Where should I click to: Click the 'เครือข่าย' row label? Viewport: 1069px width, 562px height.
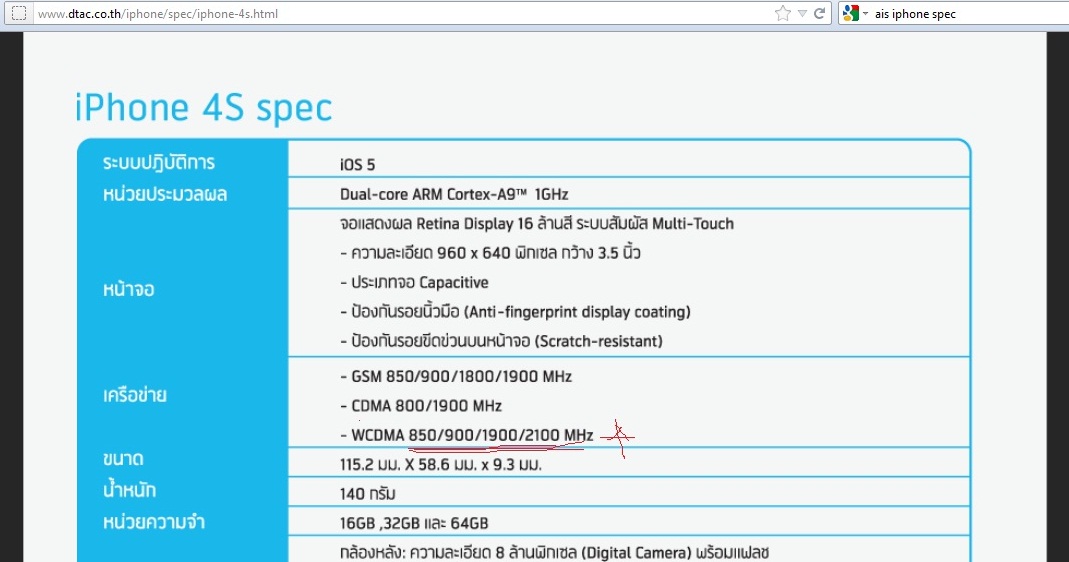click(135, 395)
